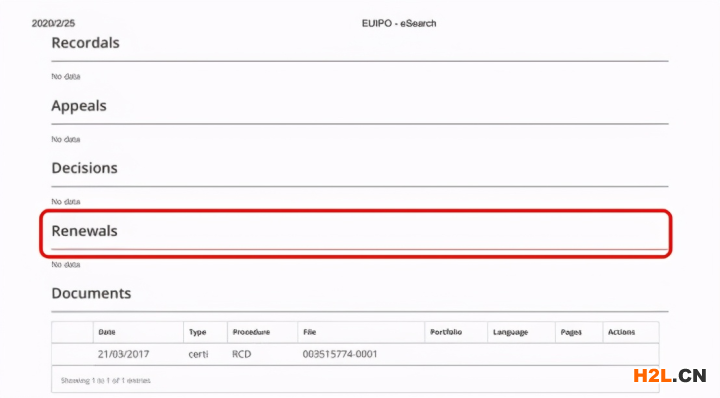
Task: Select the highlighted Renewals heading
Action: (x=84, y=231)
